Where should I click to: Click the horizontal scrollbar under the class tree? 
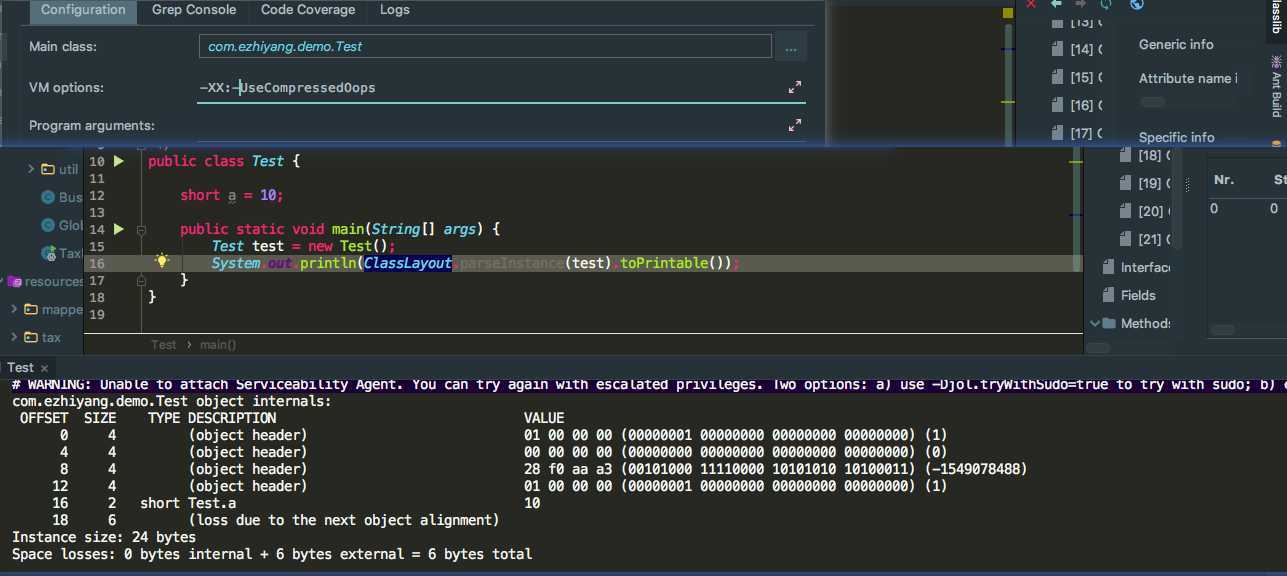click(1098, 347)
